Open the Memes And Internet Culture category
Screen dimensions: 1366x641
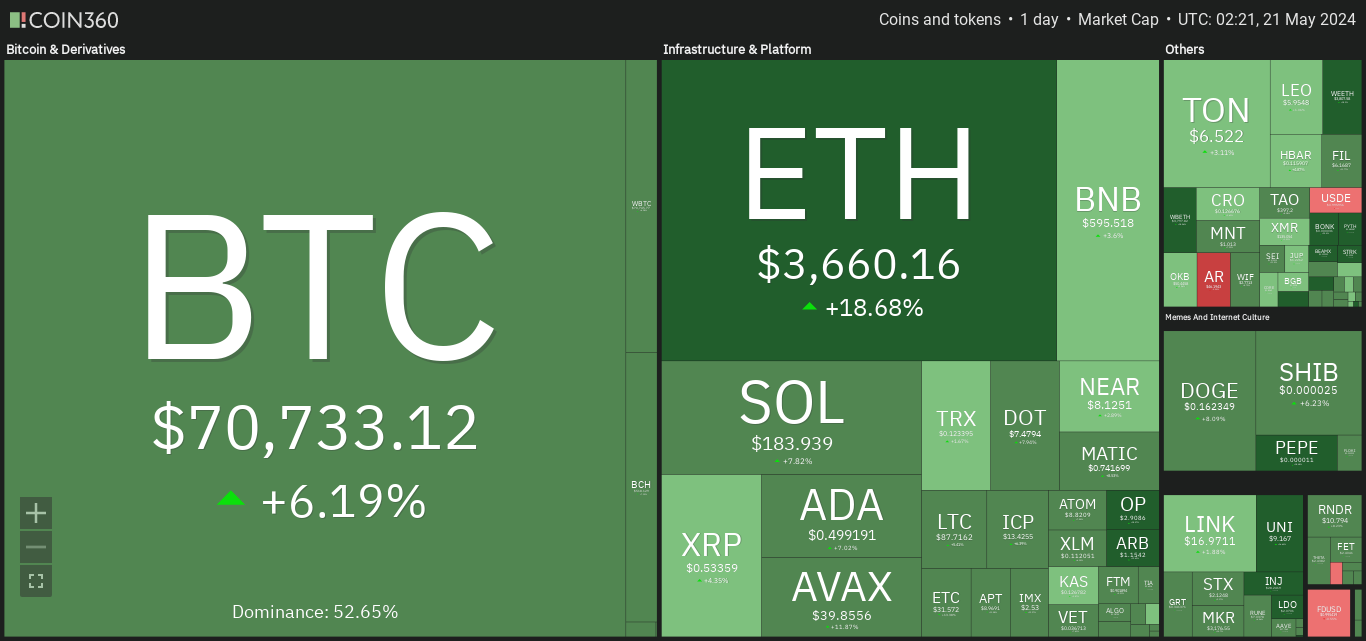tap(1217, 317)
